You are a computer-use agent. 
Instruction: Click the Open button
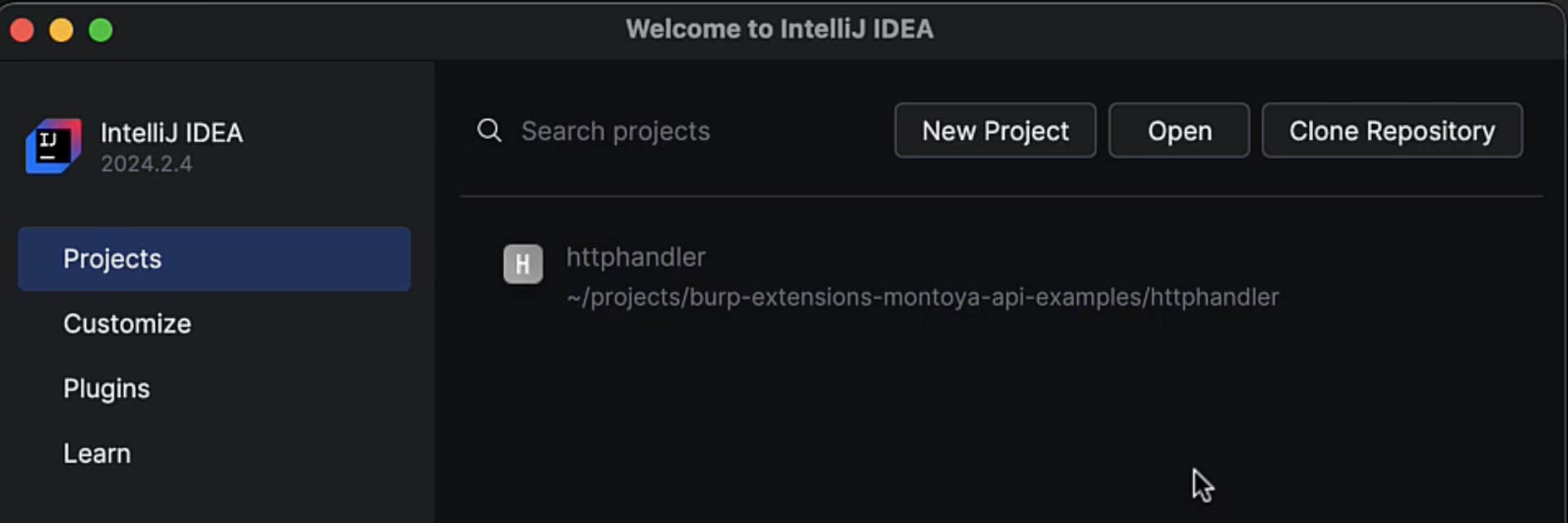(x=1178, y=130)
